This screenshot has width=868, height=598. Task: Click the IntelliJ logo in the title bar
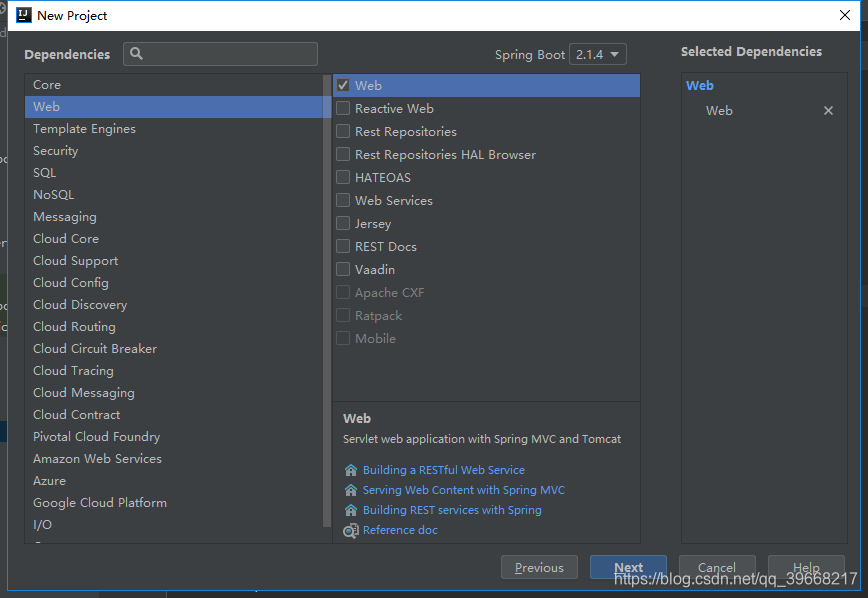click(24, 15)
